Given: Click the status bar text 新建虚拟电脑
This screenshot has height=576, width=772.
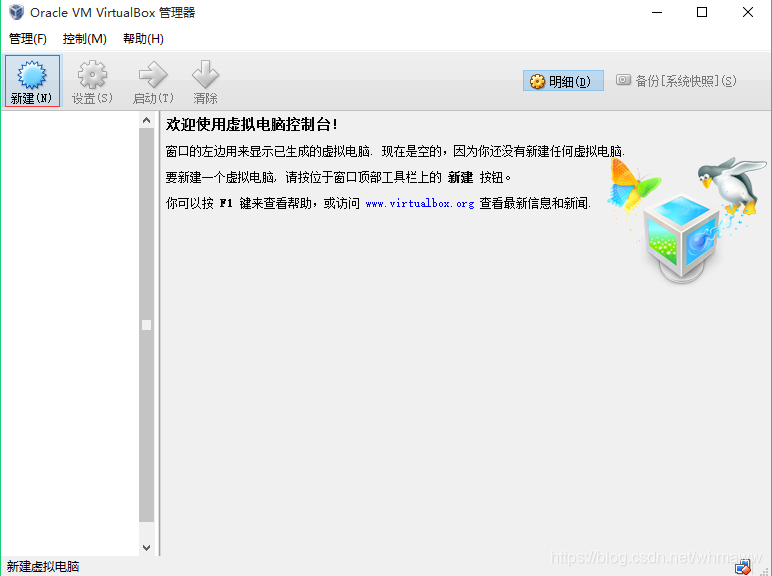Looking at the screenshot, I should point(43,566).
